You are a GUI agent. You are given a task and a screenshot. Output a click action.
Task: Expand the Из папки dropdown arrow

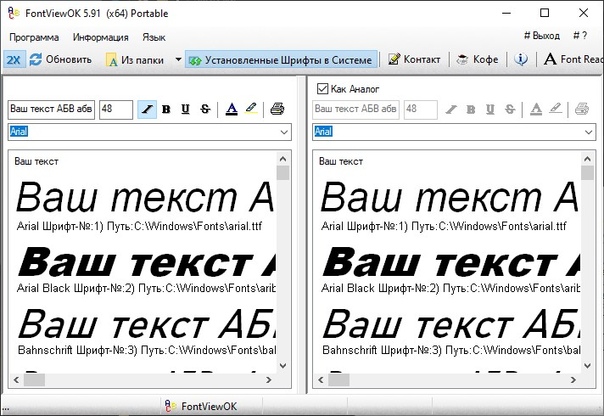coord(178,60)
